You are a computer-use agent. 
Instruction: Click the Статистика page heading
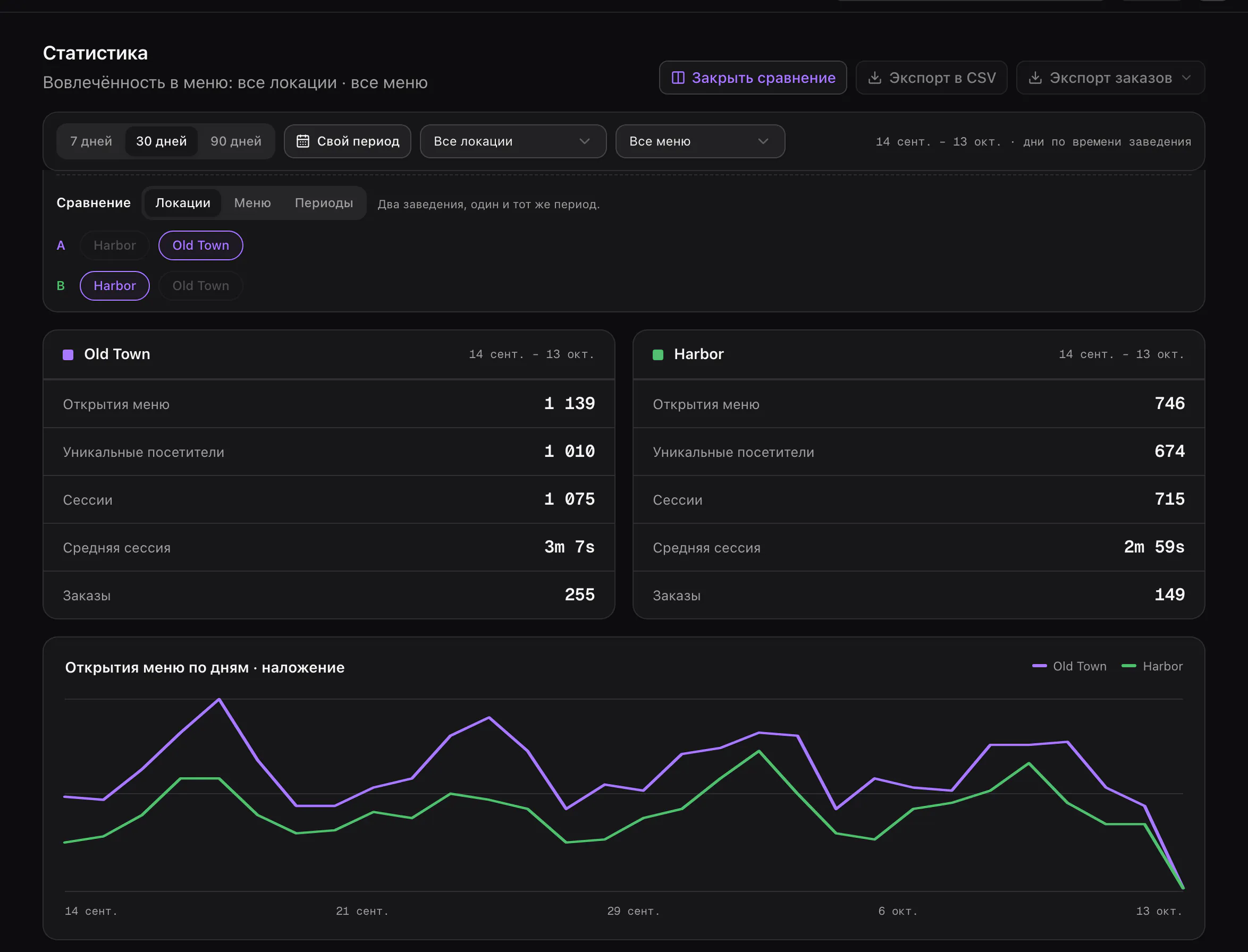95,53
